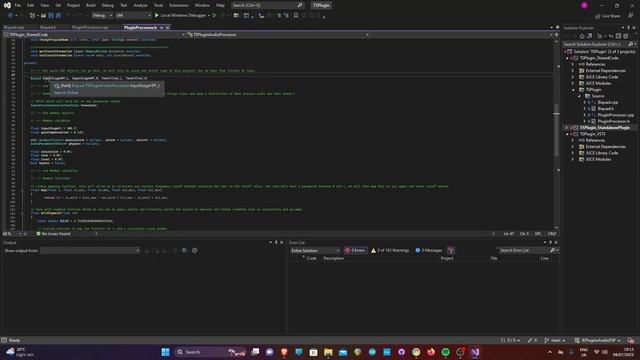Toggle the Warnings filter in Error List
The width and height of the screenshot is (640, 360).
tap(390, 250)
